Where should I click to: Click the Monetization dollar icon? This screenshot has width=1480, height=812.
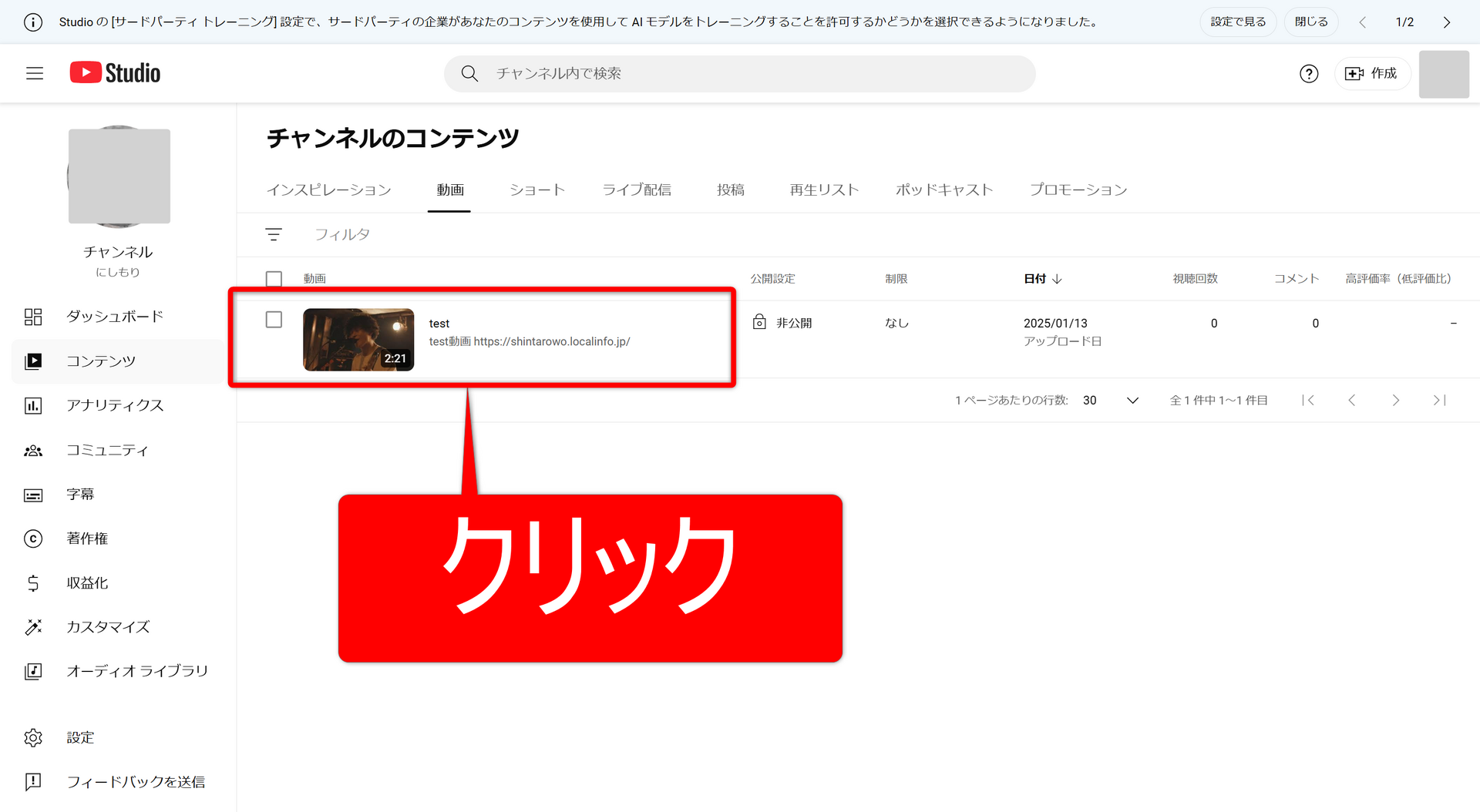tap(33, 583)
